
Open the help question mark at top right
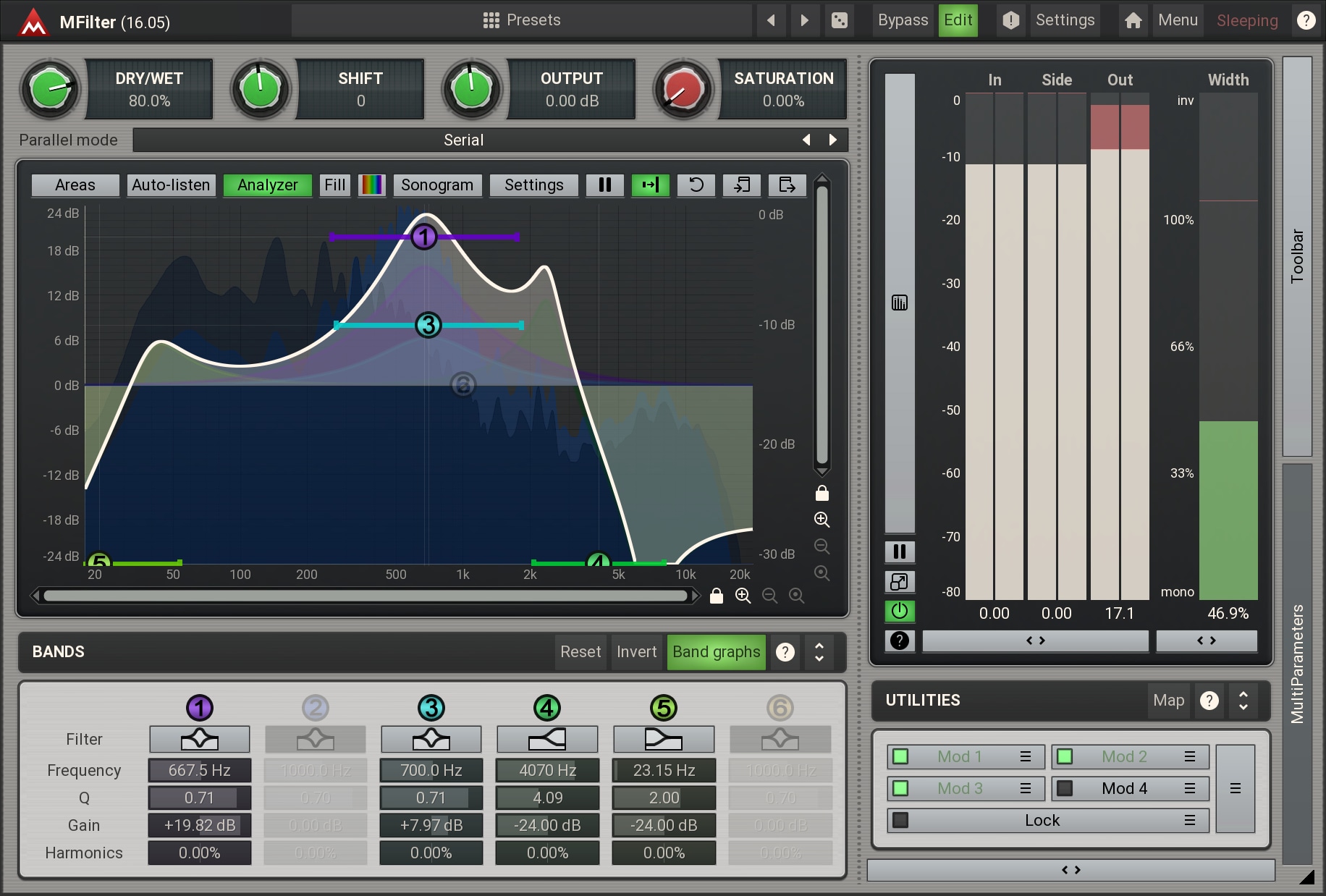point(1306,20)
